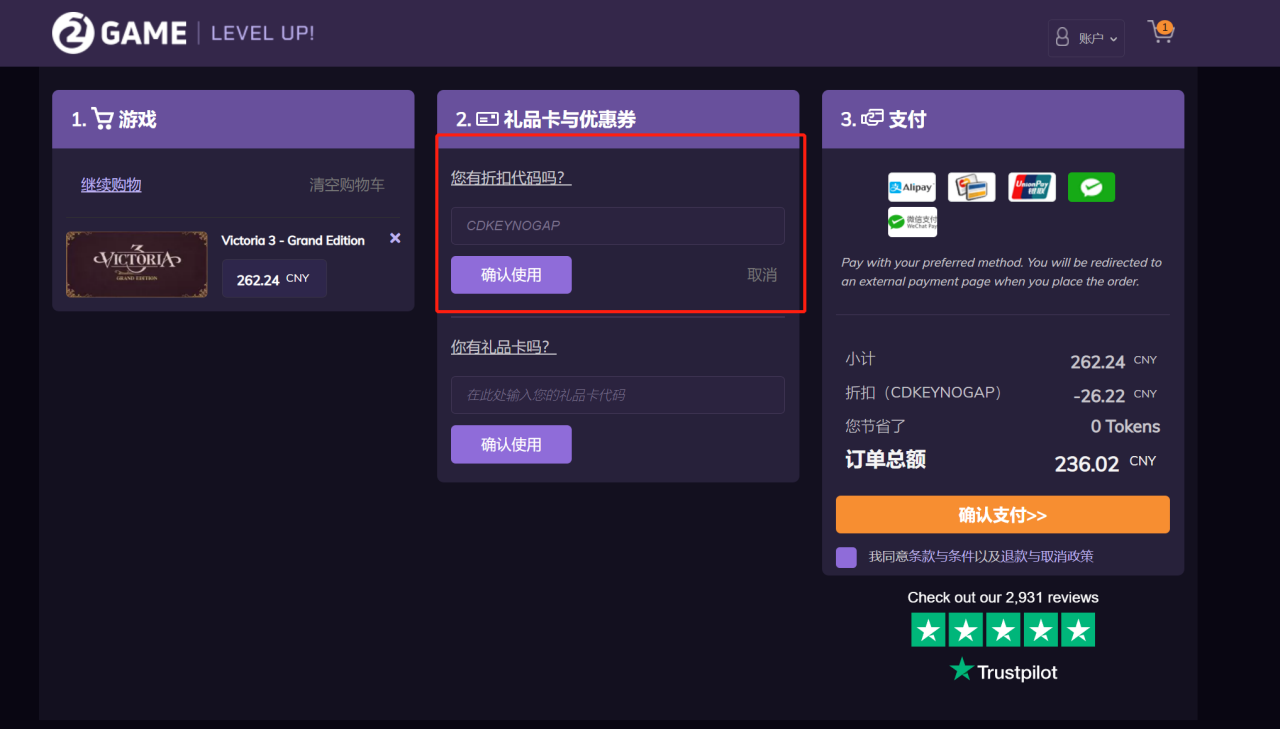The height and width of the screenshot is (729, 1280).
Task: Click the 0 Tokens value
Action: click(x=1125, y=426)
